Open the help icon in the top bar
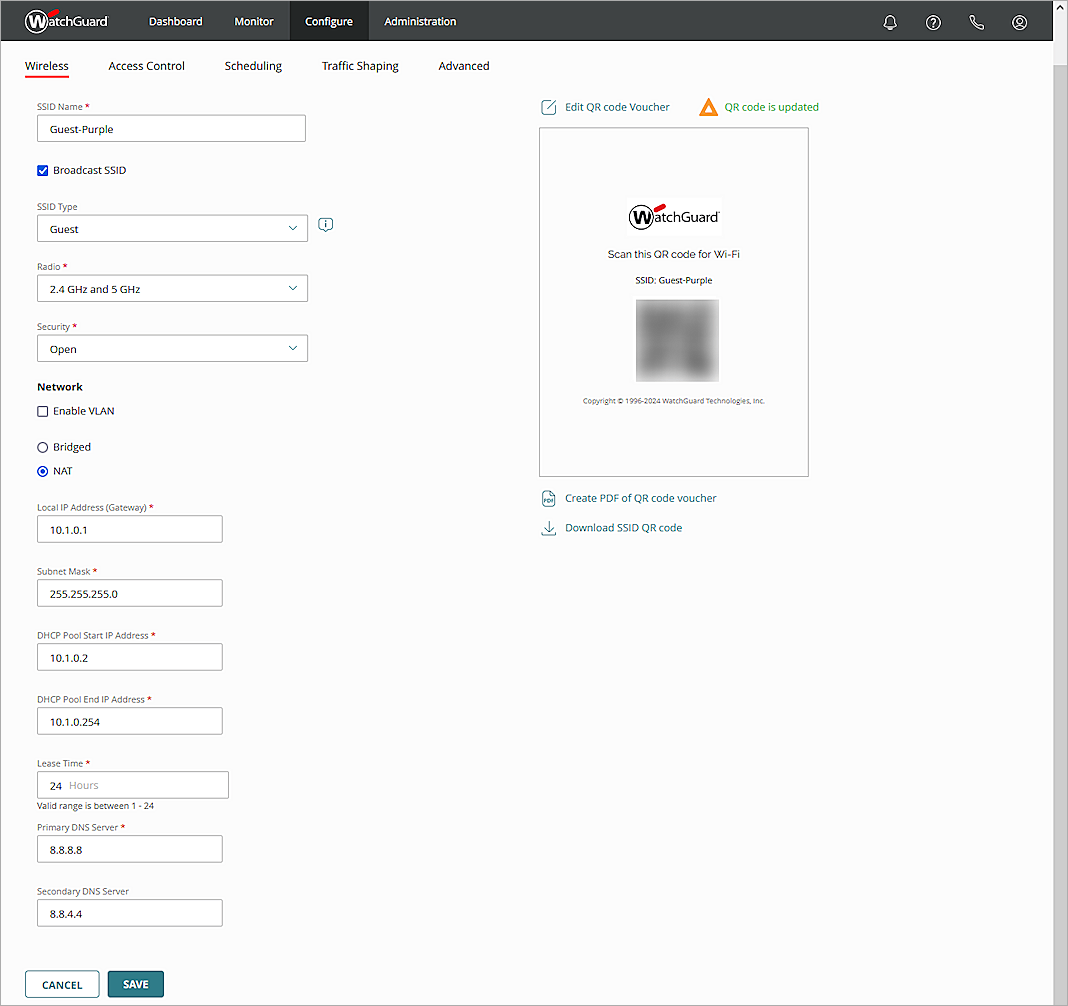The width and height of the screenshot is (1068, 1006). [x=933, y=21]
